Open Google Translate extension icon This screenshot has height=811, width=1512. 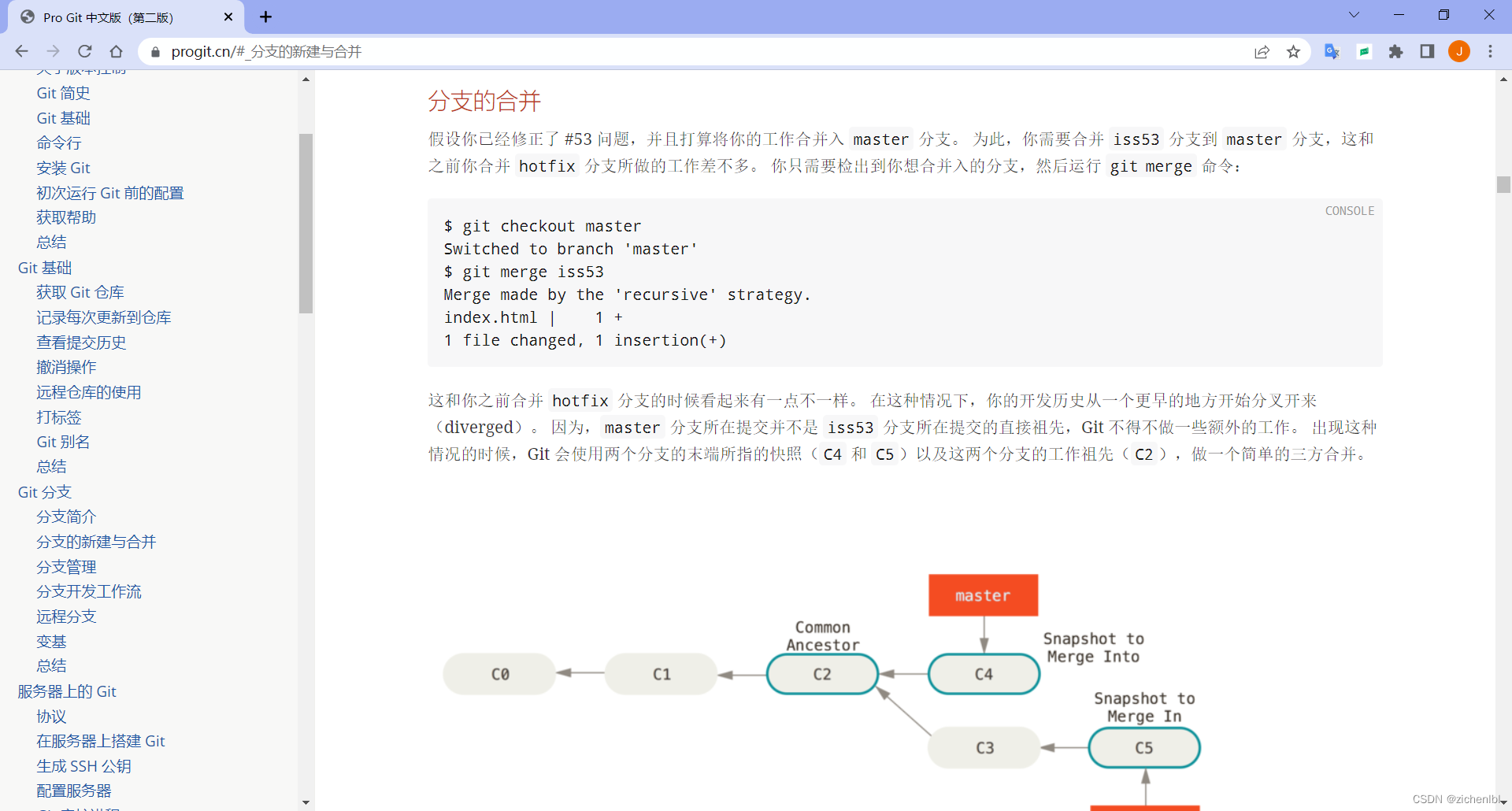pyautogui.click(x=1332, y=51)
